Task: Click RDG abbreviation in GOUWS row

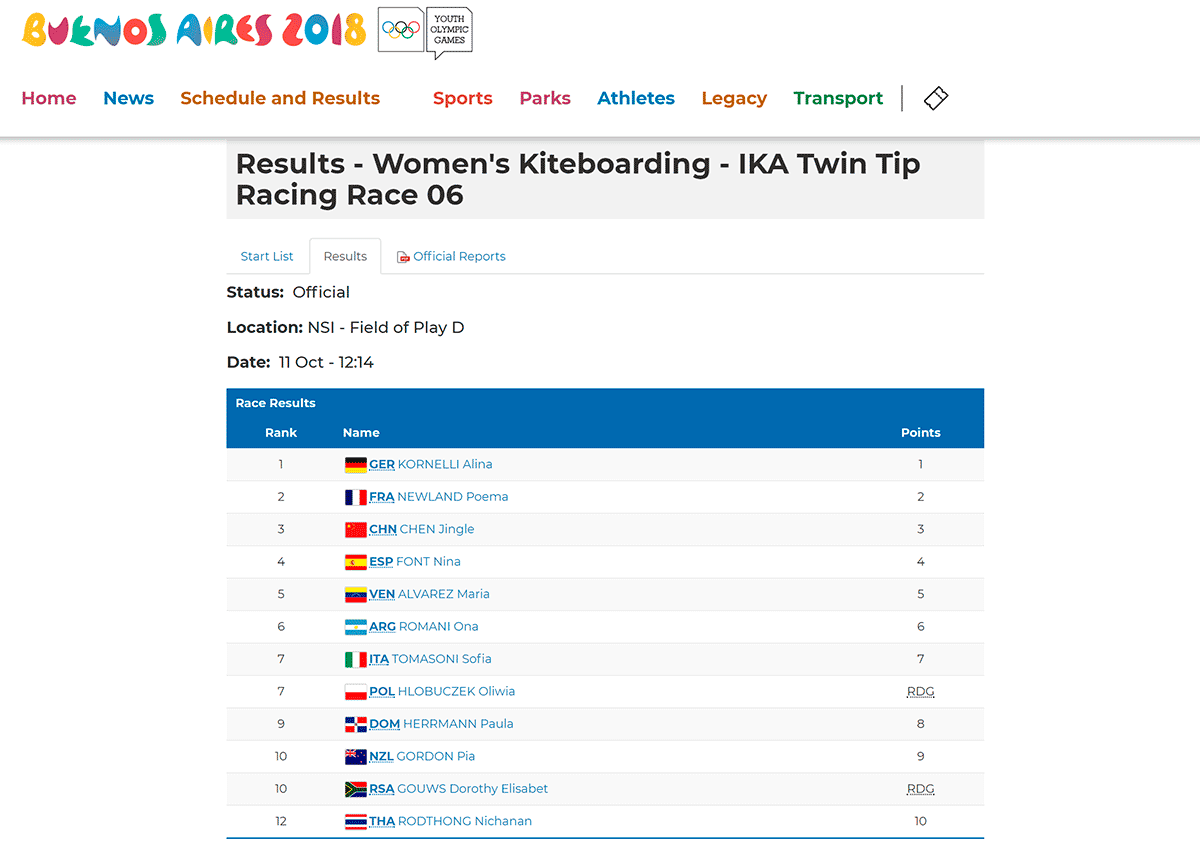Action: click(920, 789)
